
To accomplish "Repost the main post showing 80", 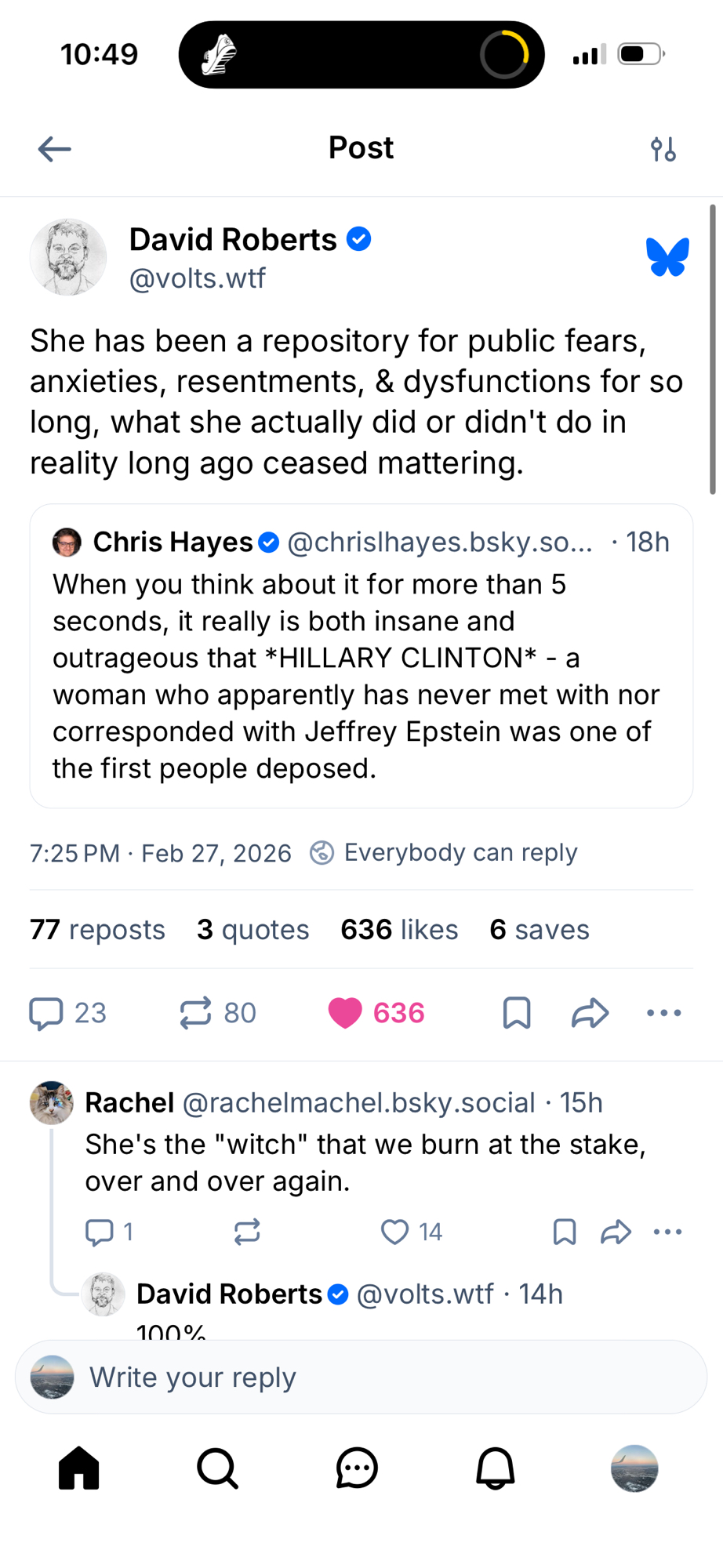I will pyautogui.click(x=196, y=1013).
